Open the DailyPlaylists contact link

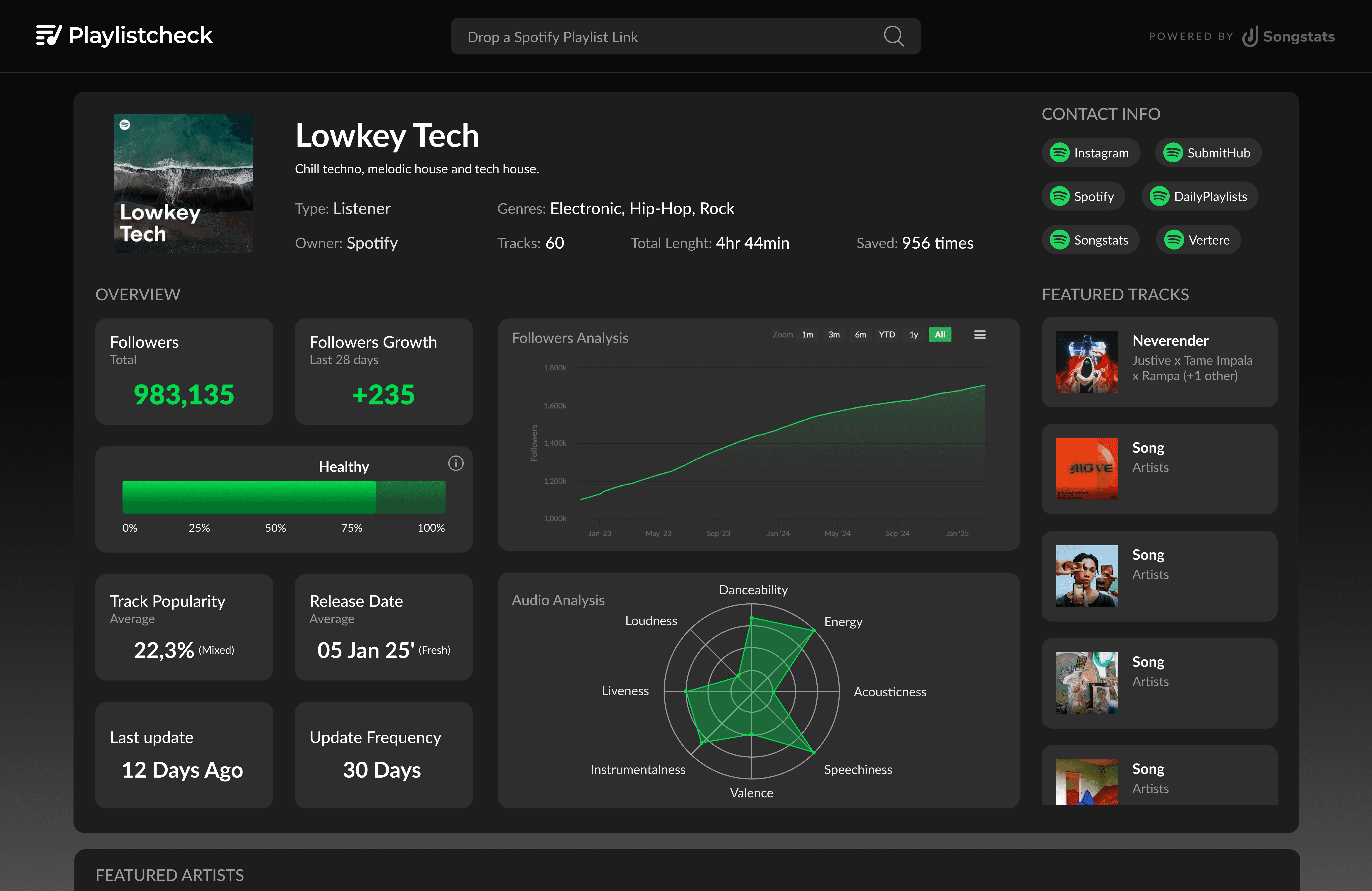[x=1200, y=196]
